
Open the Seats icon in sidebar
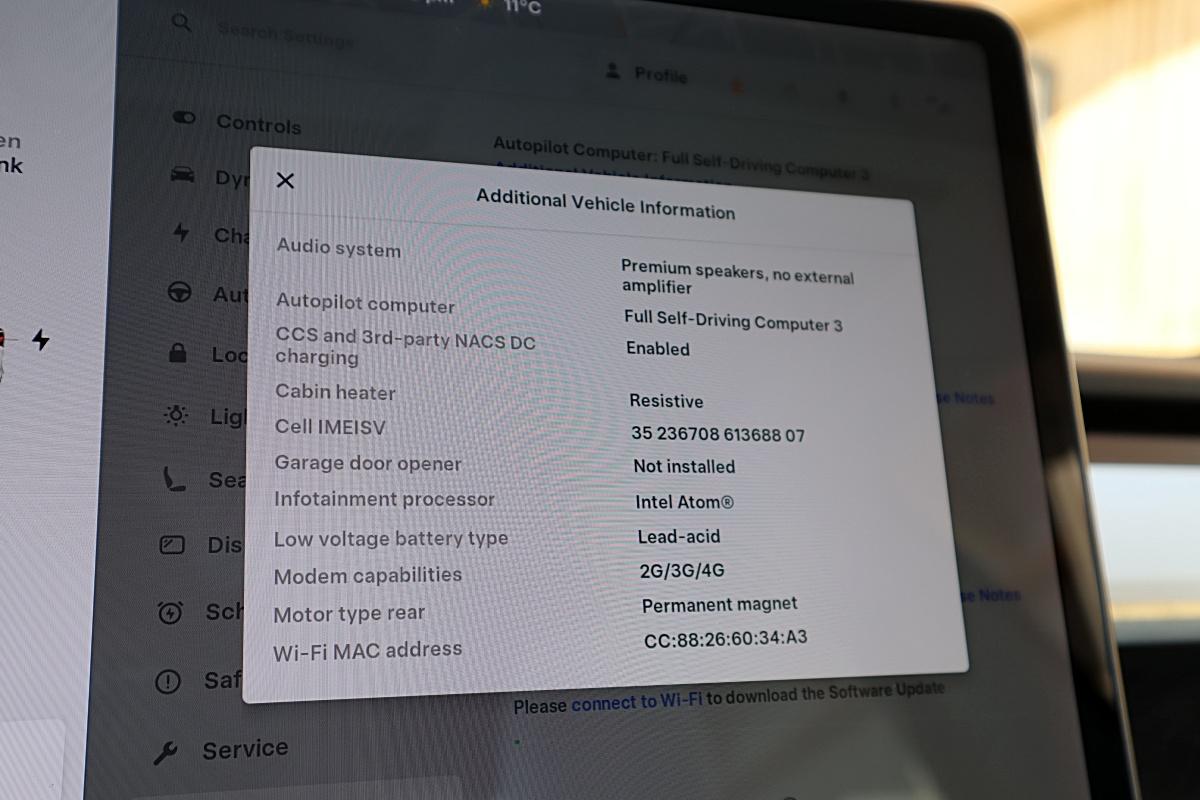coord(175,479)
